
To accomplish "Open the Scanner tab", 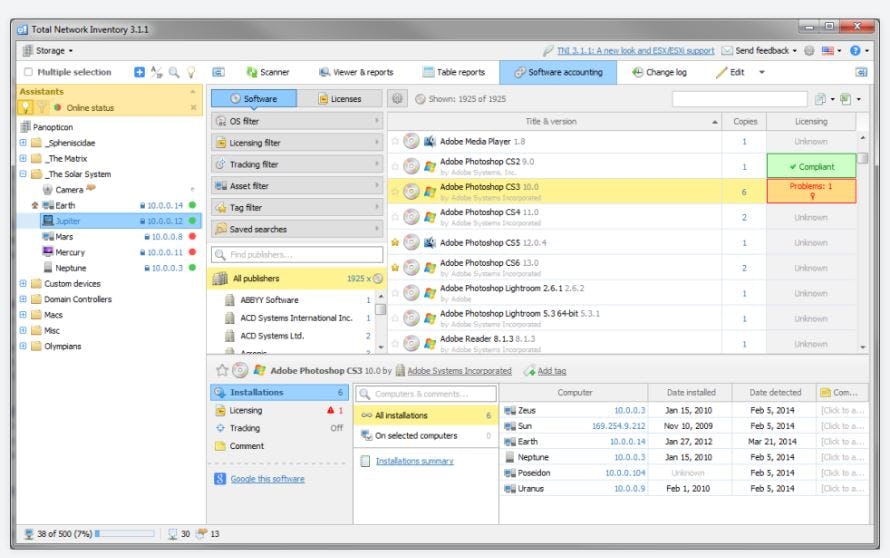I will pyautogui.click(x=268, y=72).
